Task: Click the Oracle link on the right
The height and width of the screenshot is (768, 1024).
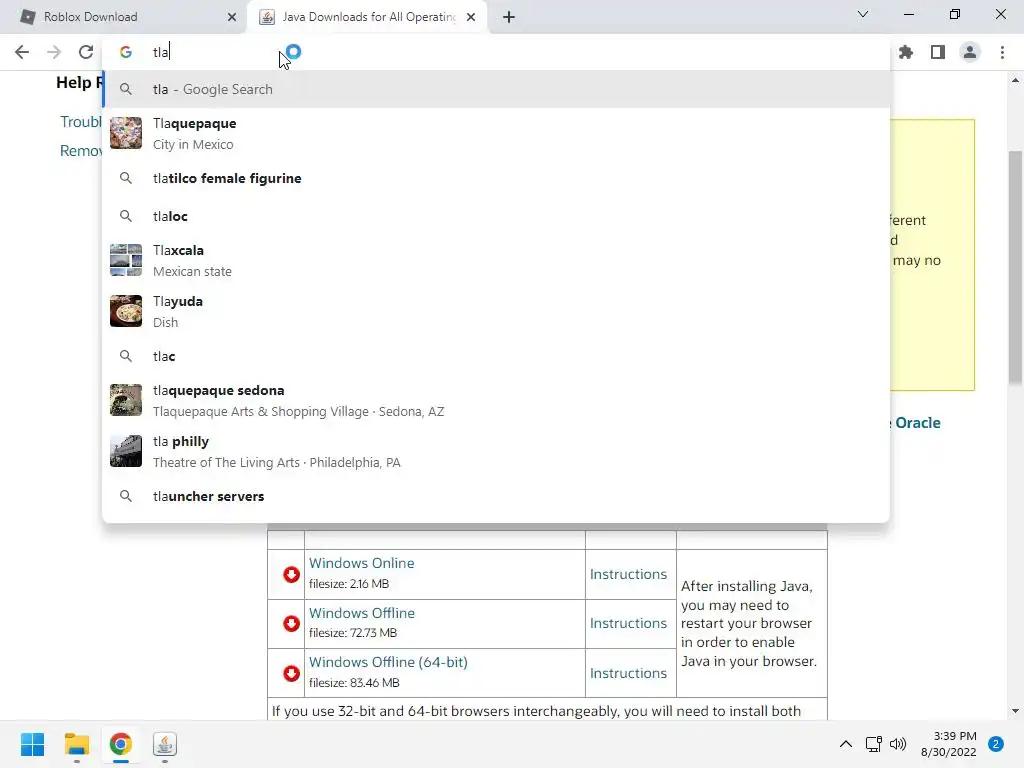Action: pyautogui.click(x=918, y=423)
